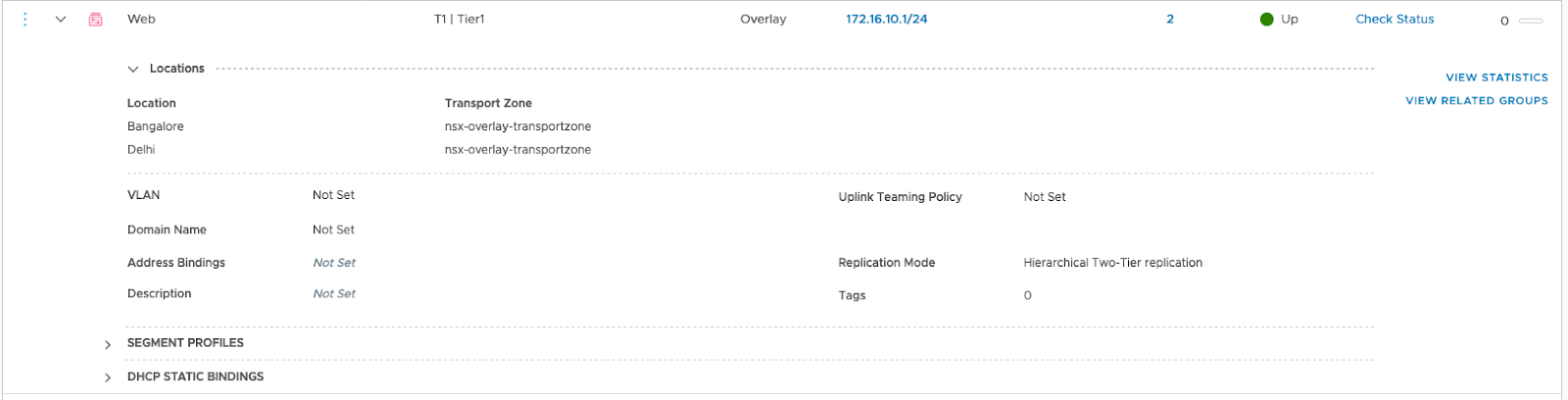Click the ports count link 2
The image size is (1568, 400).
[x=1169, y=20]
